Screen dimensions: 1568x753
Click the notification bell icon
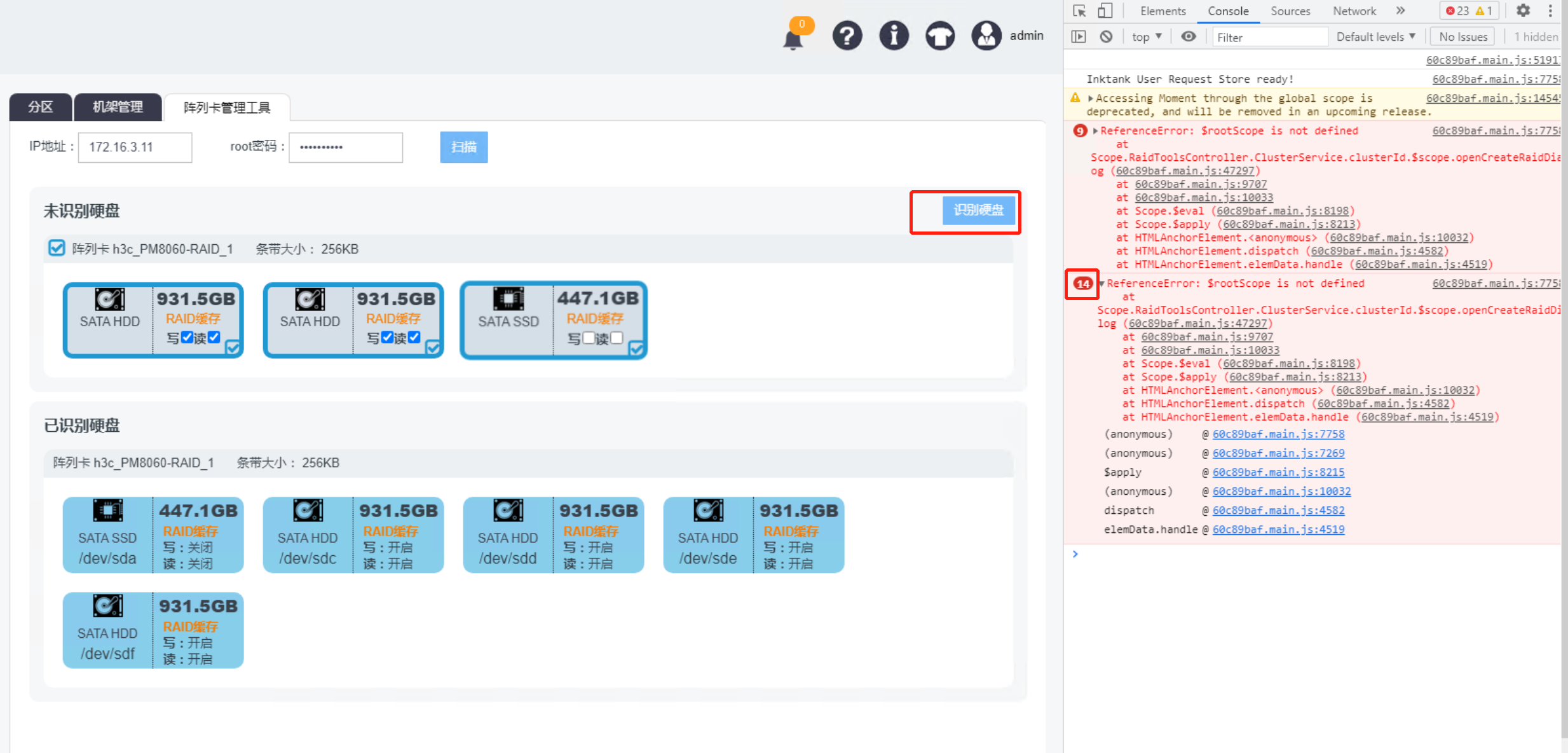pyautogui.click(x=793, y=38)
